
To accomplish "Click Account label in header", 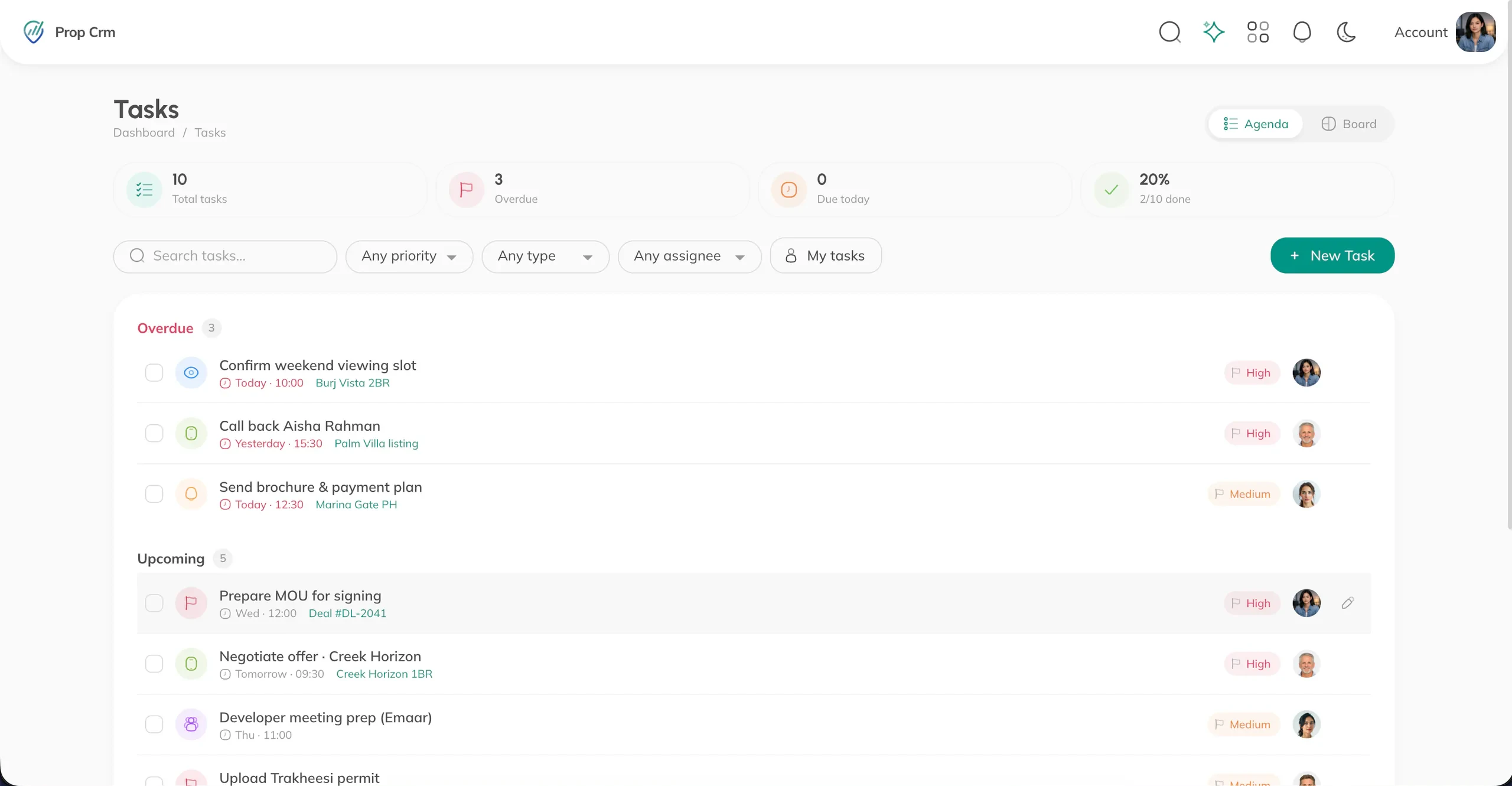I will [x=1421, y=33].
